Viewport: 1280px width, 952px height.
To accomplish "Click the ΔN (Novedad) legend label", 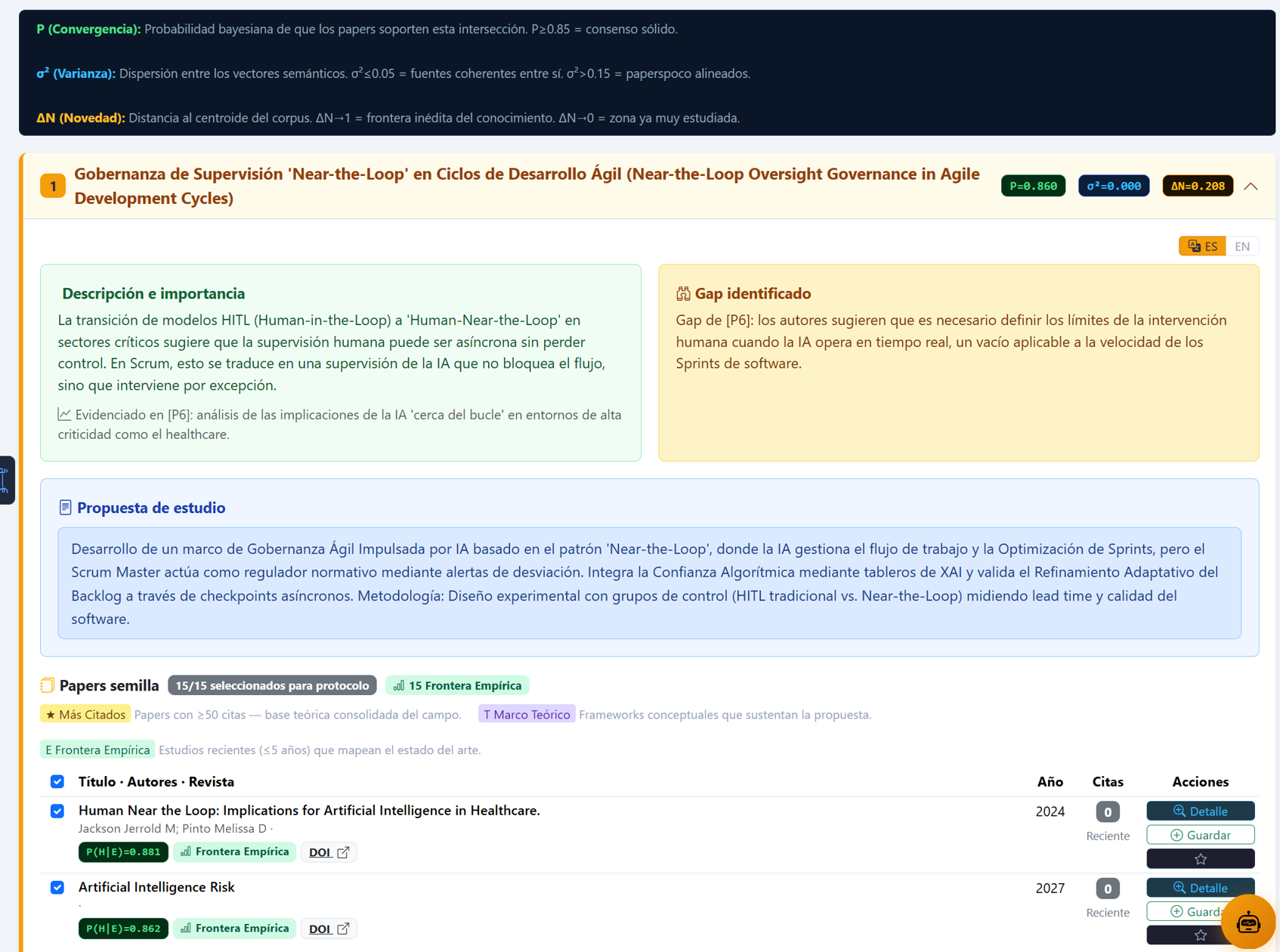I will [80, 118].
